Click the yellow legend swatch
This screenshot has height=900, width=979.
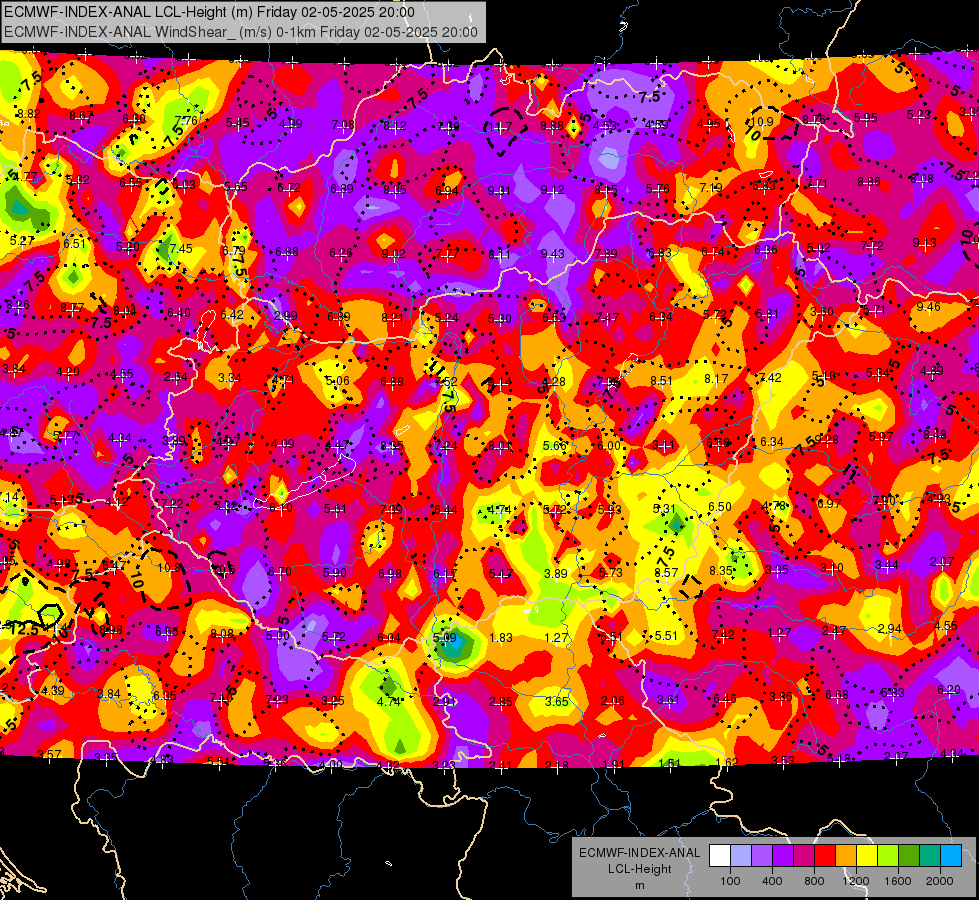coord(867,856)
